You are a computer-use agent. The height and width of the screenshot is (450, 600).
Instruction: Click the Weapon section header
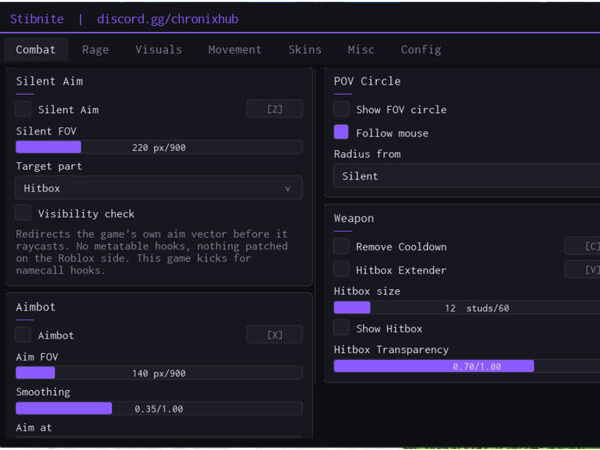coord(354,218)
